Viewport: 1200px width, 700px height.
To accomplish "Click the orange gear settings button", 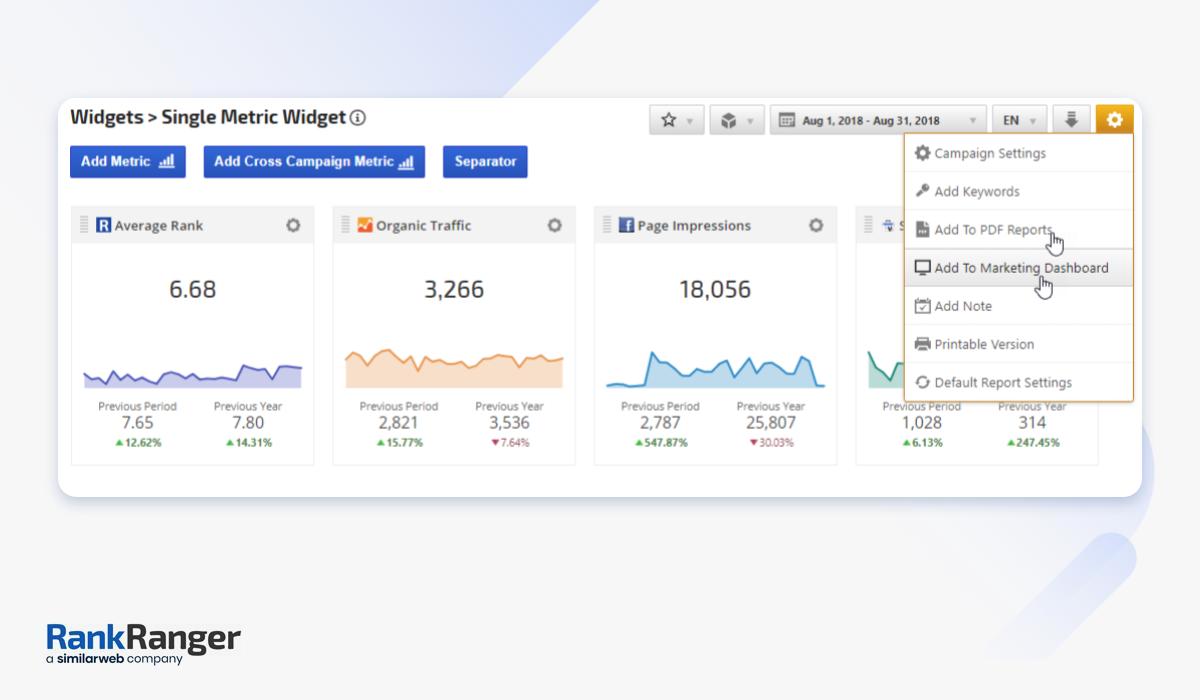I will pyautogui.click(x=1114, y=120).
